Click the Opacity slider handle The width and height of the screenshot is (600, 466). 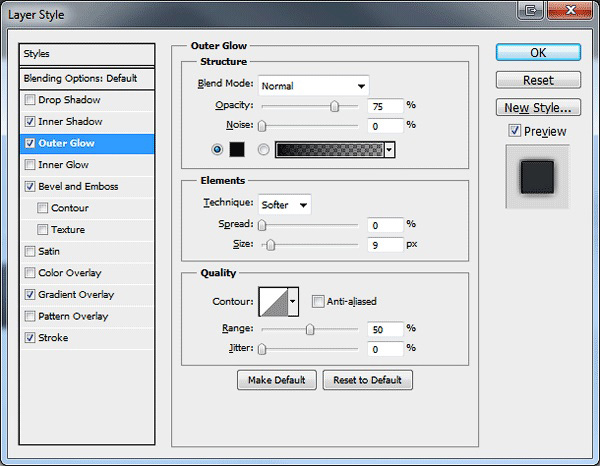pyautogui.click(x=334, y=106)
